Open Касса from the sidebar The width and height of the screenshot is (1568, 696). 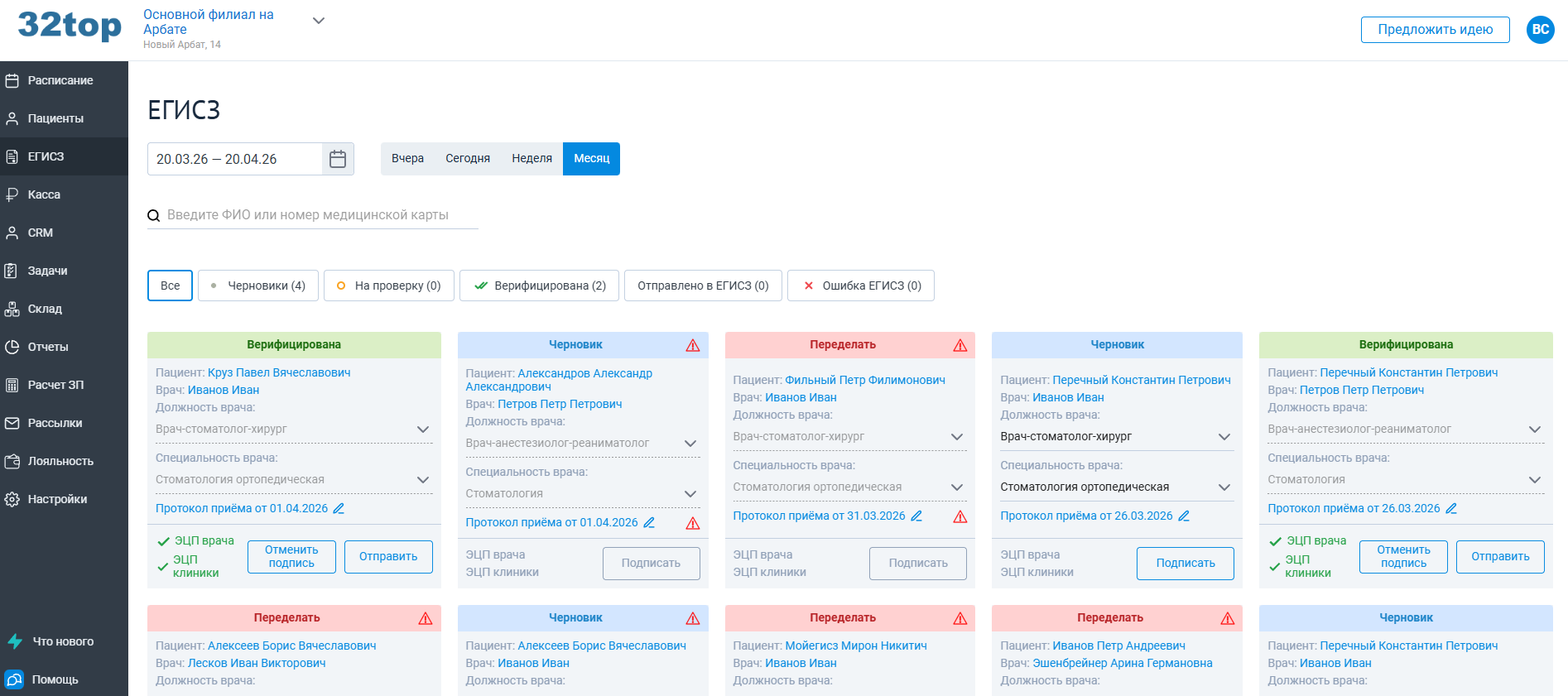[x=44, y=194]
